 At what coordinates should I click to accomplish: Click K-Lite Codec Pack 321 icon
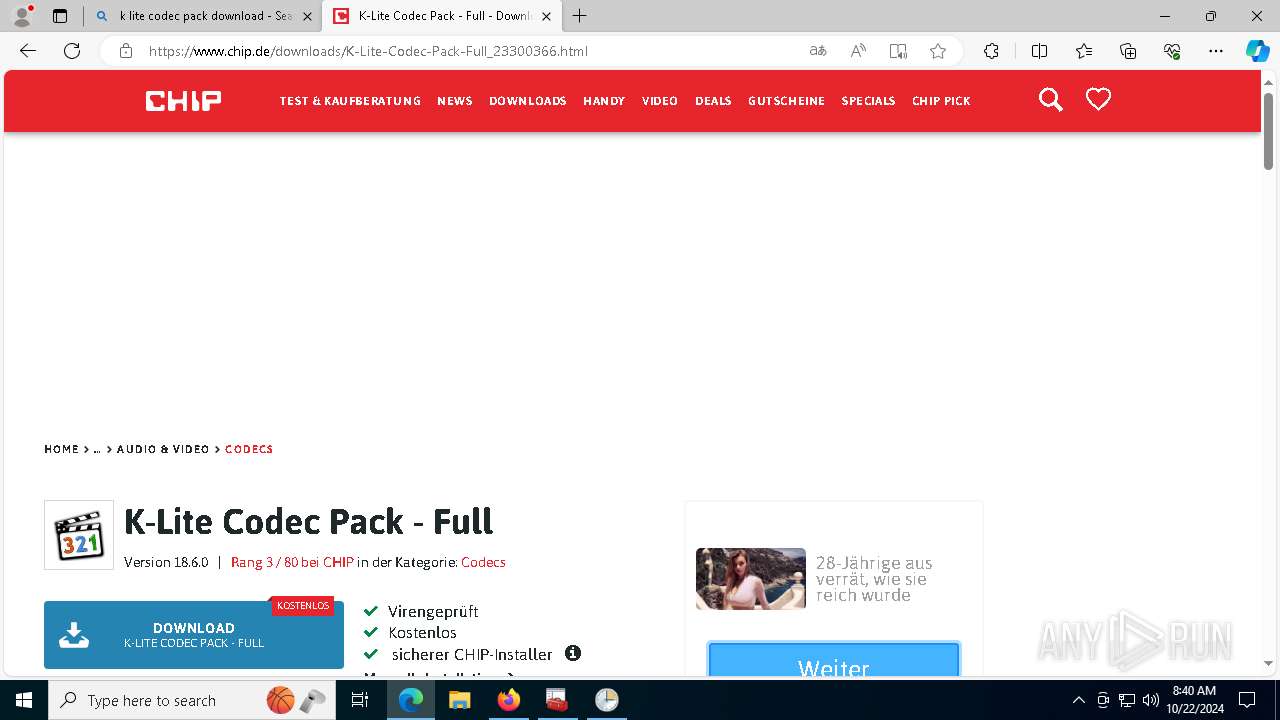79,535
